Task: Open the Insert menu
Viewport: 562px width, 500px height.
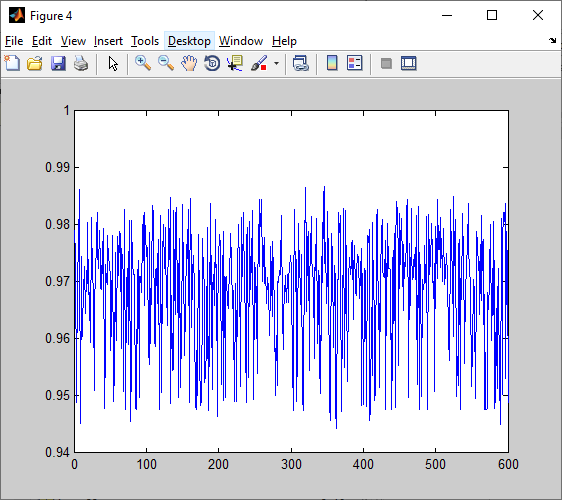Action: click(108, 41)
